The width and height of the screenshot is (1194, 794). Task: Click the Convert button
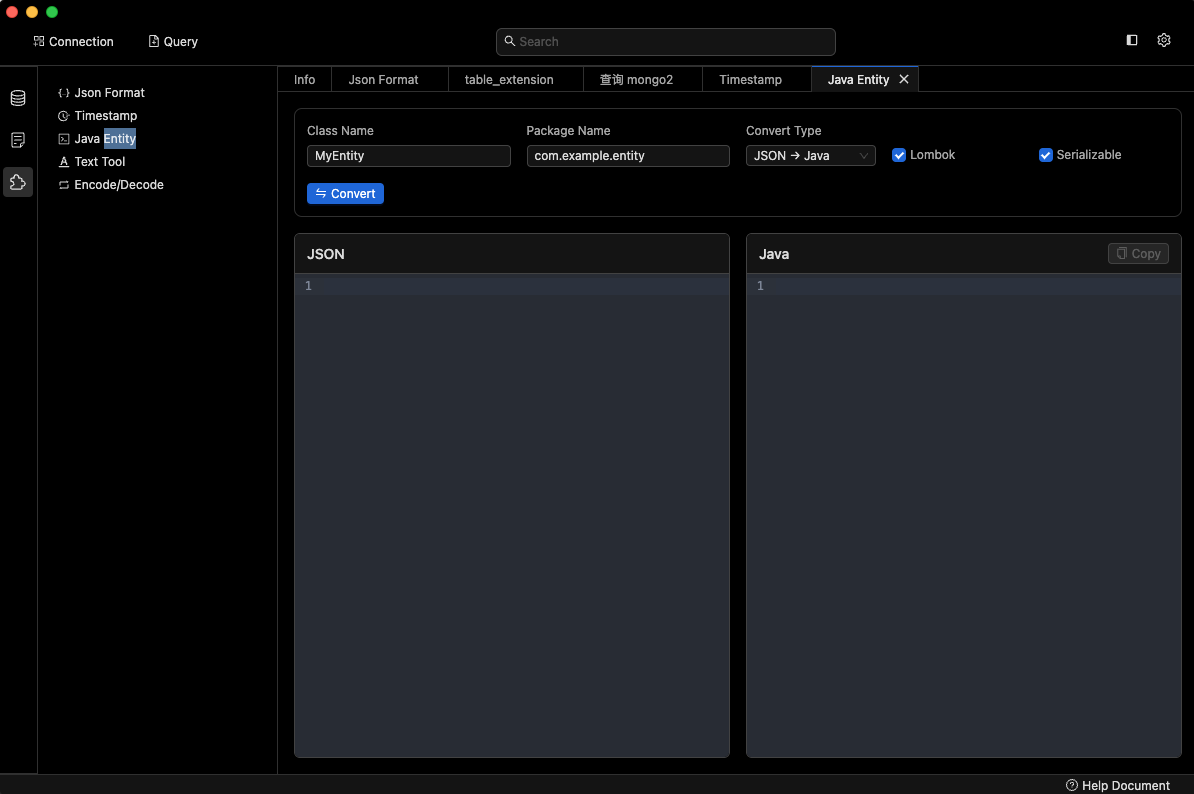(x=345, y=193)
